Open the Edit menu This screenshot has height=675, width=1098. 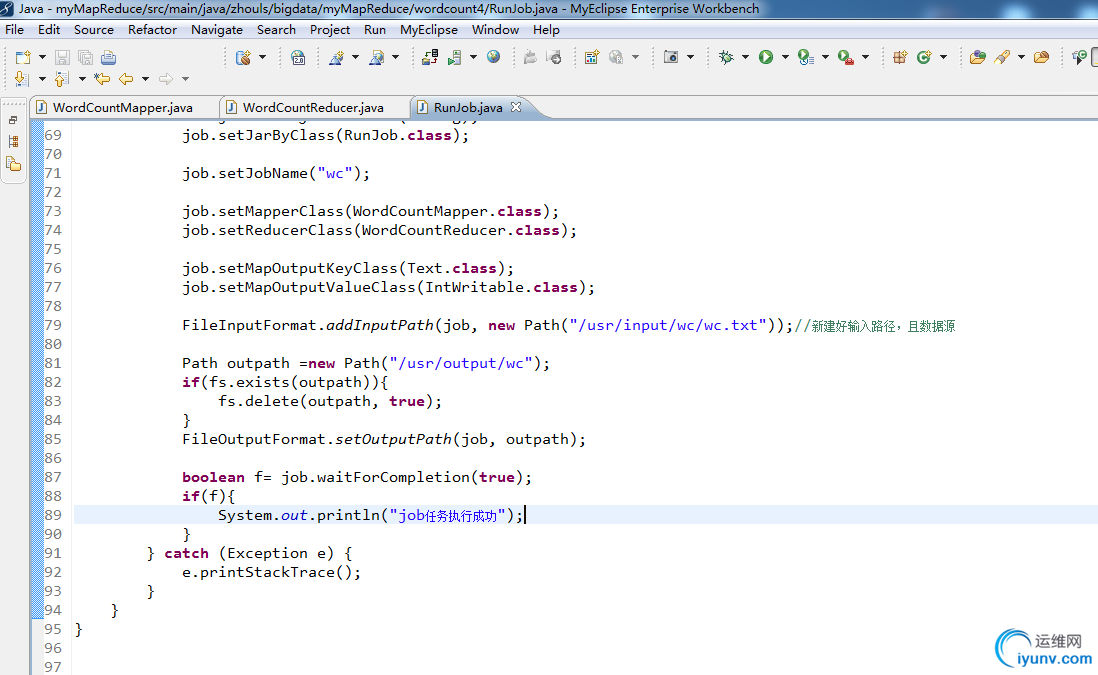[x=49, y=29]
